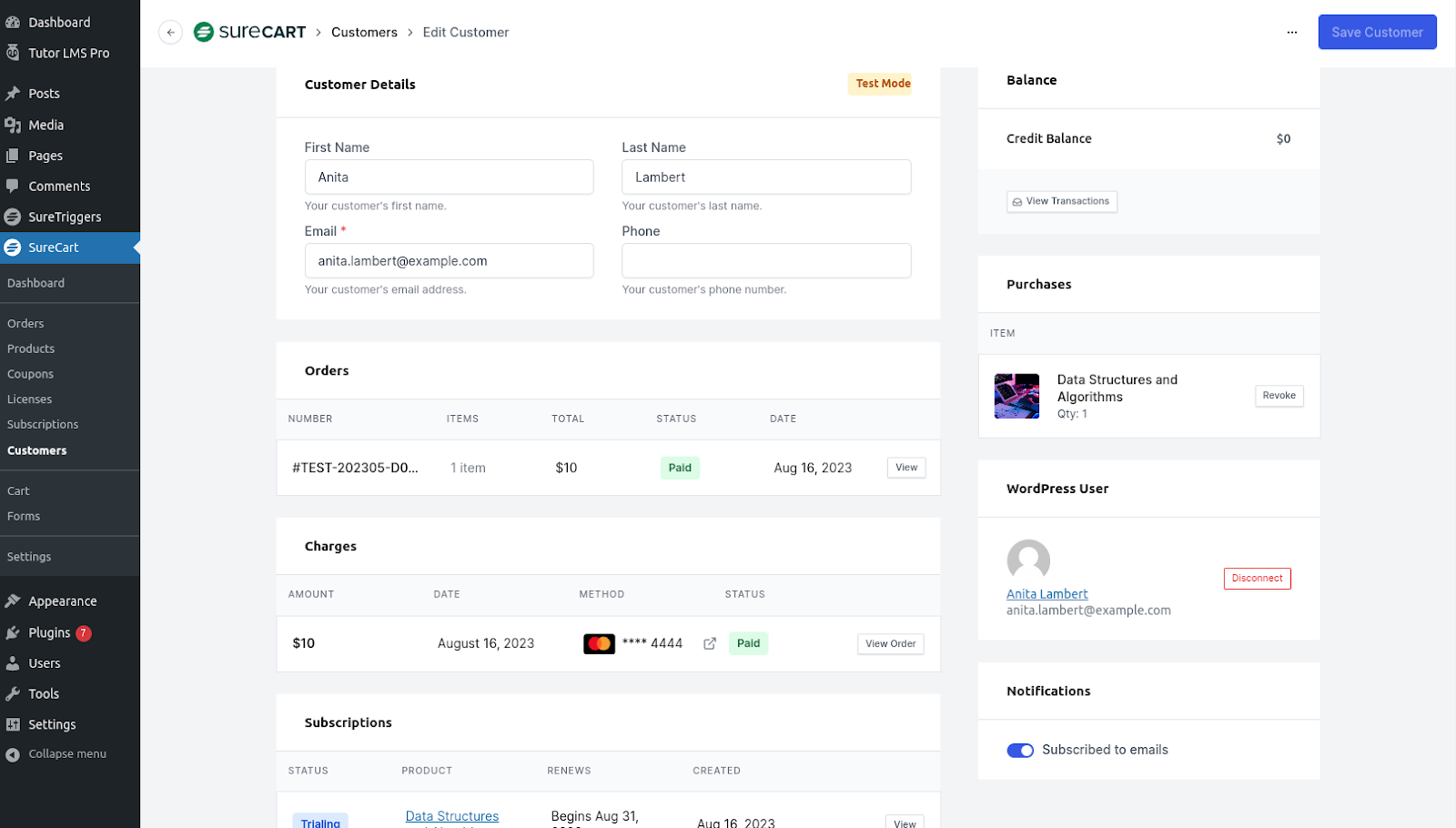Click View Transactions under Credit Balance
This screenshot has height=828, width=1456.
tap(1061, 201)
